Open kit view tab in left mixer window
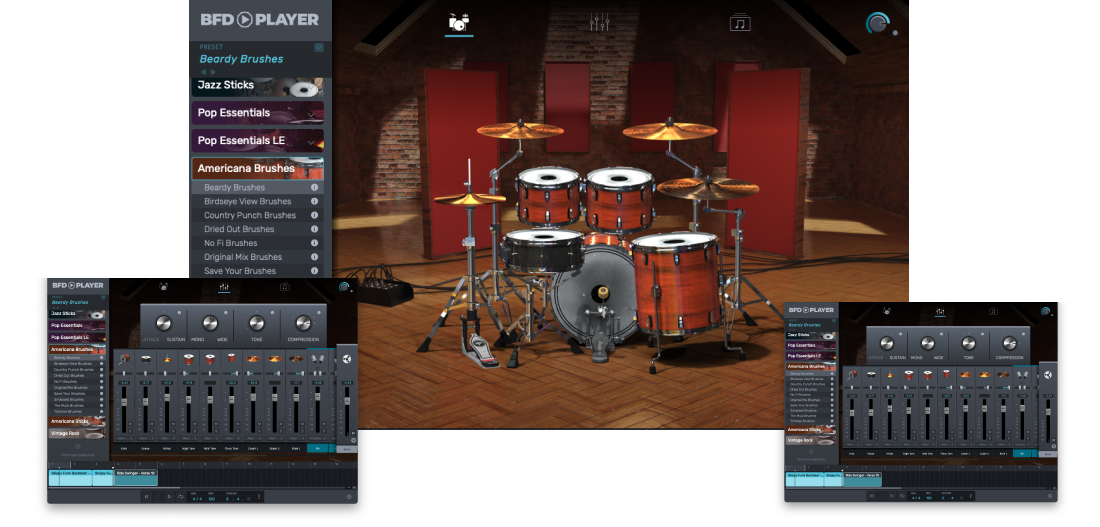Image resolution: width=1100 pixels, height=527 pixels. pyautogui.click(x=163, y=287)
